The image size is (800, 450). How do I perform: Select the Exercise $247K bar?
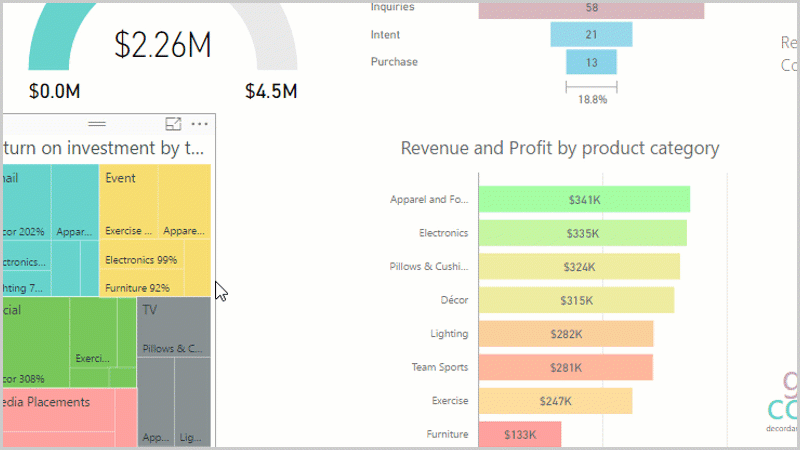coord(556,401)
